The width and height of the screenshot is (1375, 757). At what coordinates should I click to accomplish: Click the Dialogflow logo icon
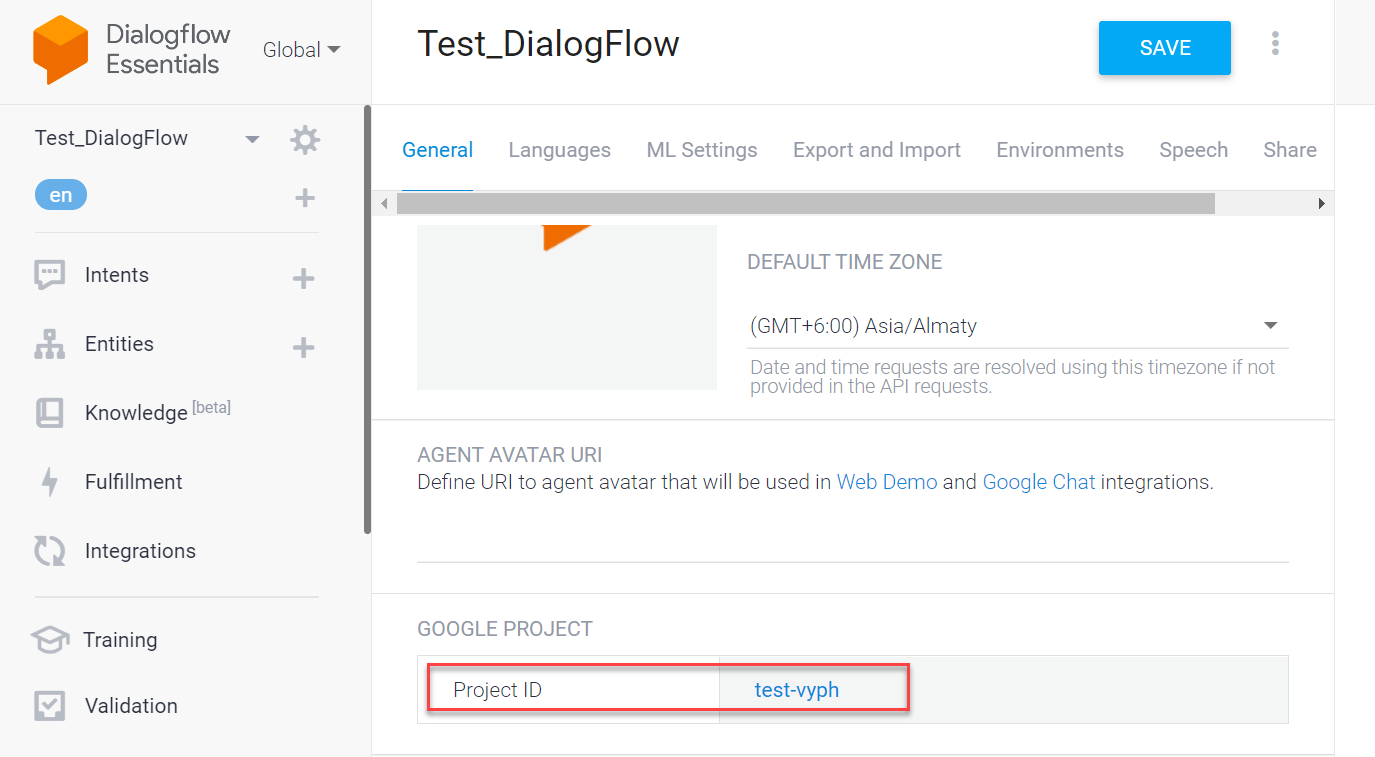[x=60, y=49]
